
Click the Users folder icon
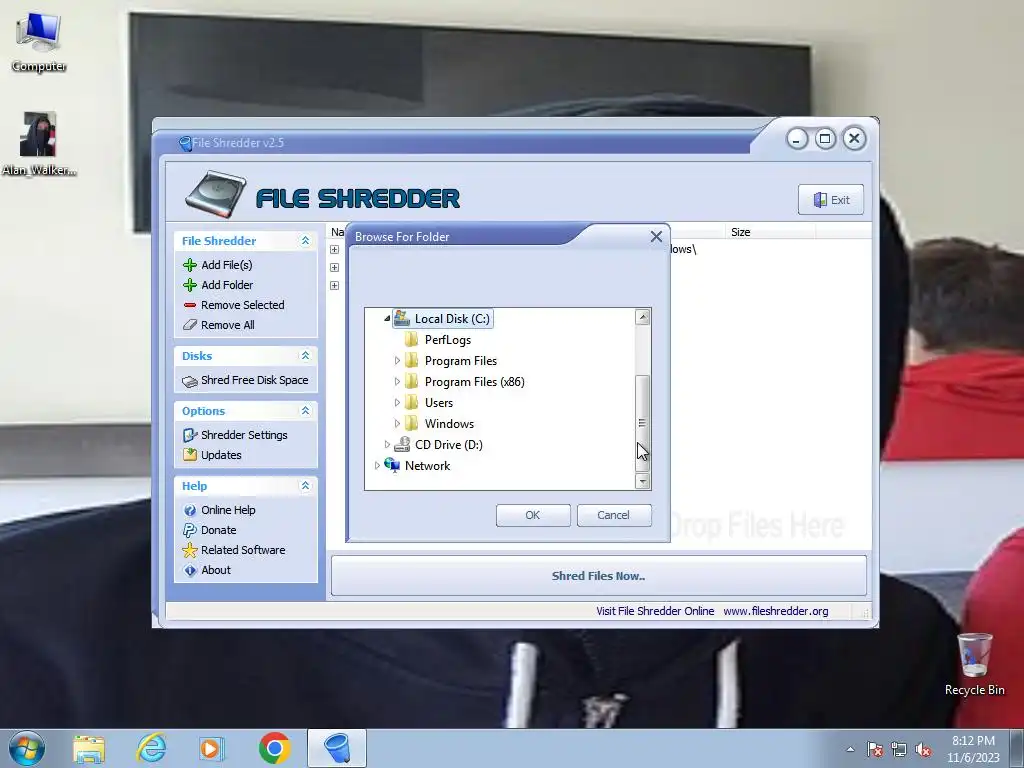[411, 402]
